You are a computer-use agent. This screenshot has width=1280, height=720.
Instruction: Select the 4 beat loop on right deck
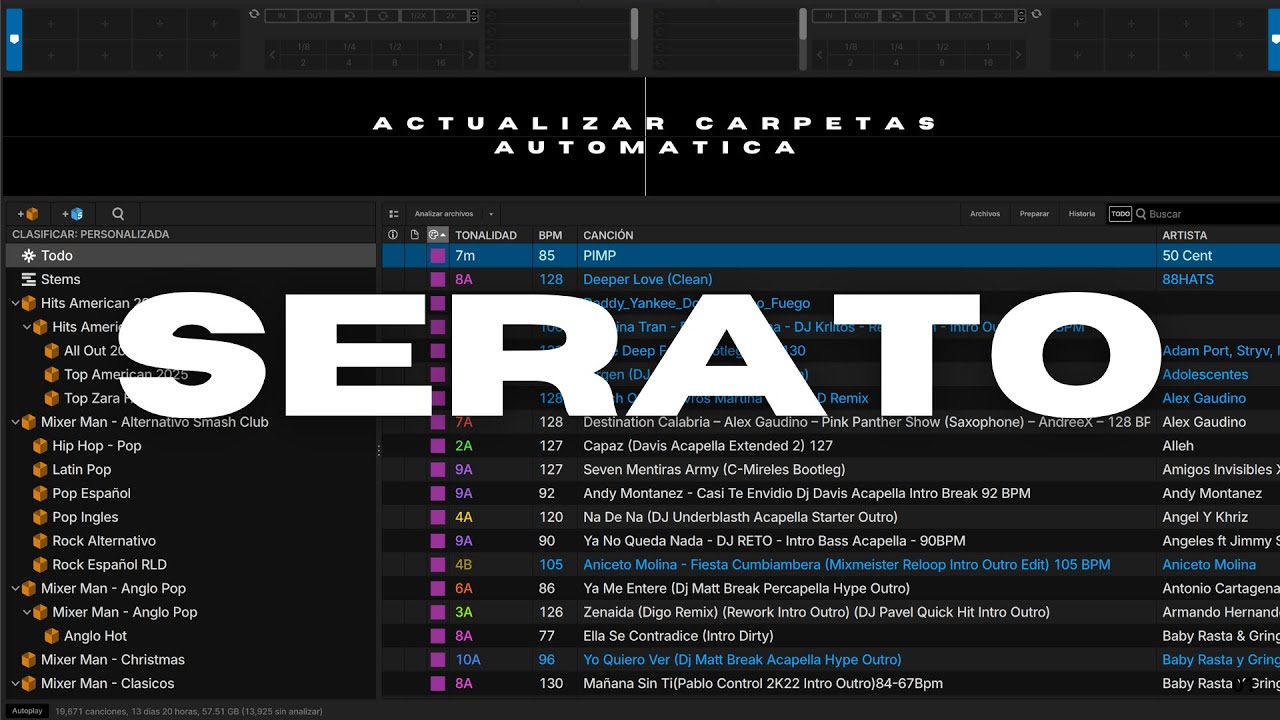click(x=896, y=62)
